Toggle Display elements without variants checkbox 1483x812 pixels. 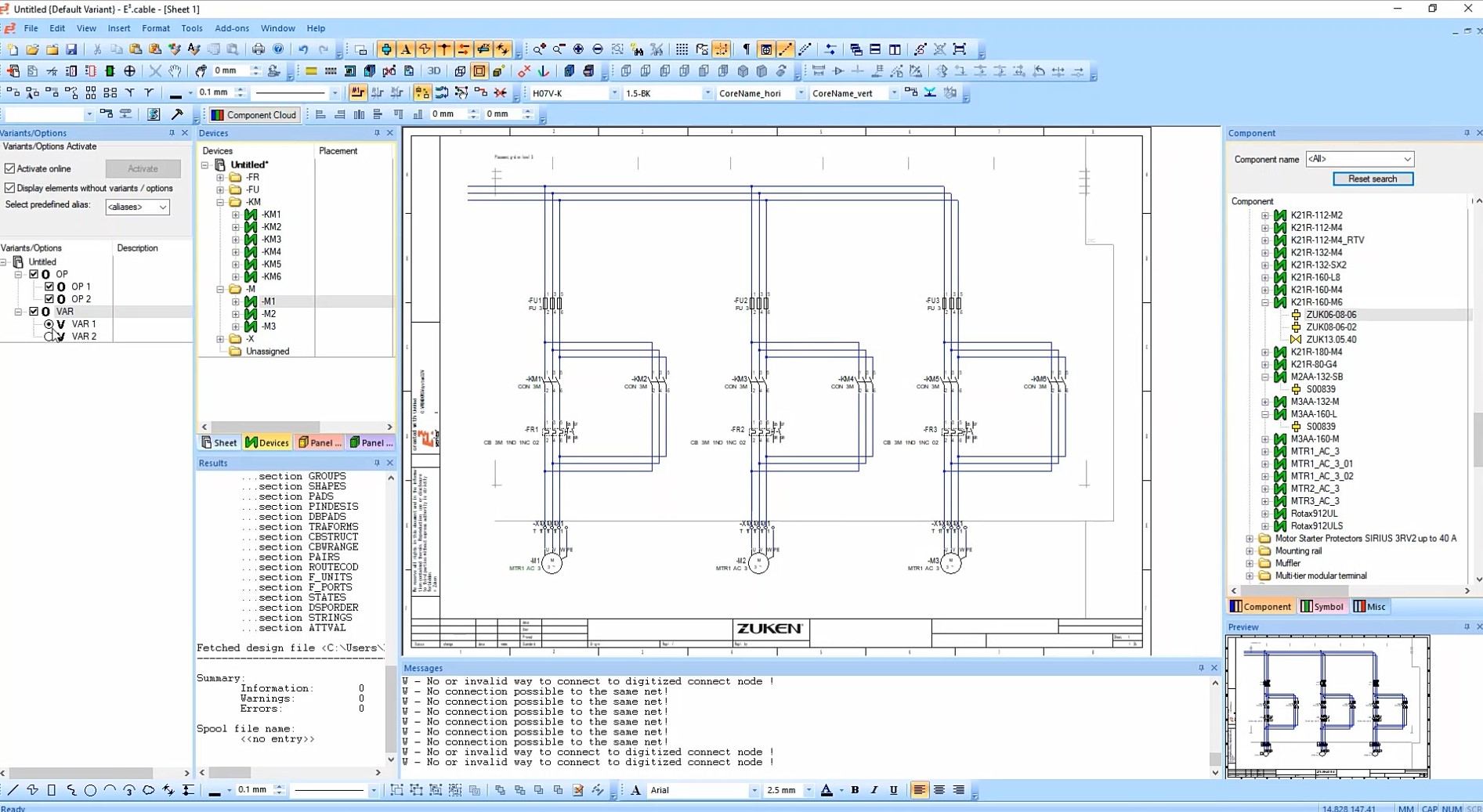click(x=10, y=188)
